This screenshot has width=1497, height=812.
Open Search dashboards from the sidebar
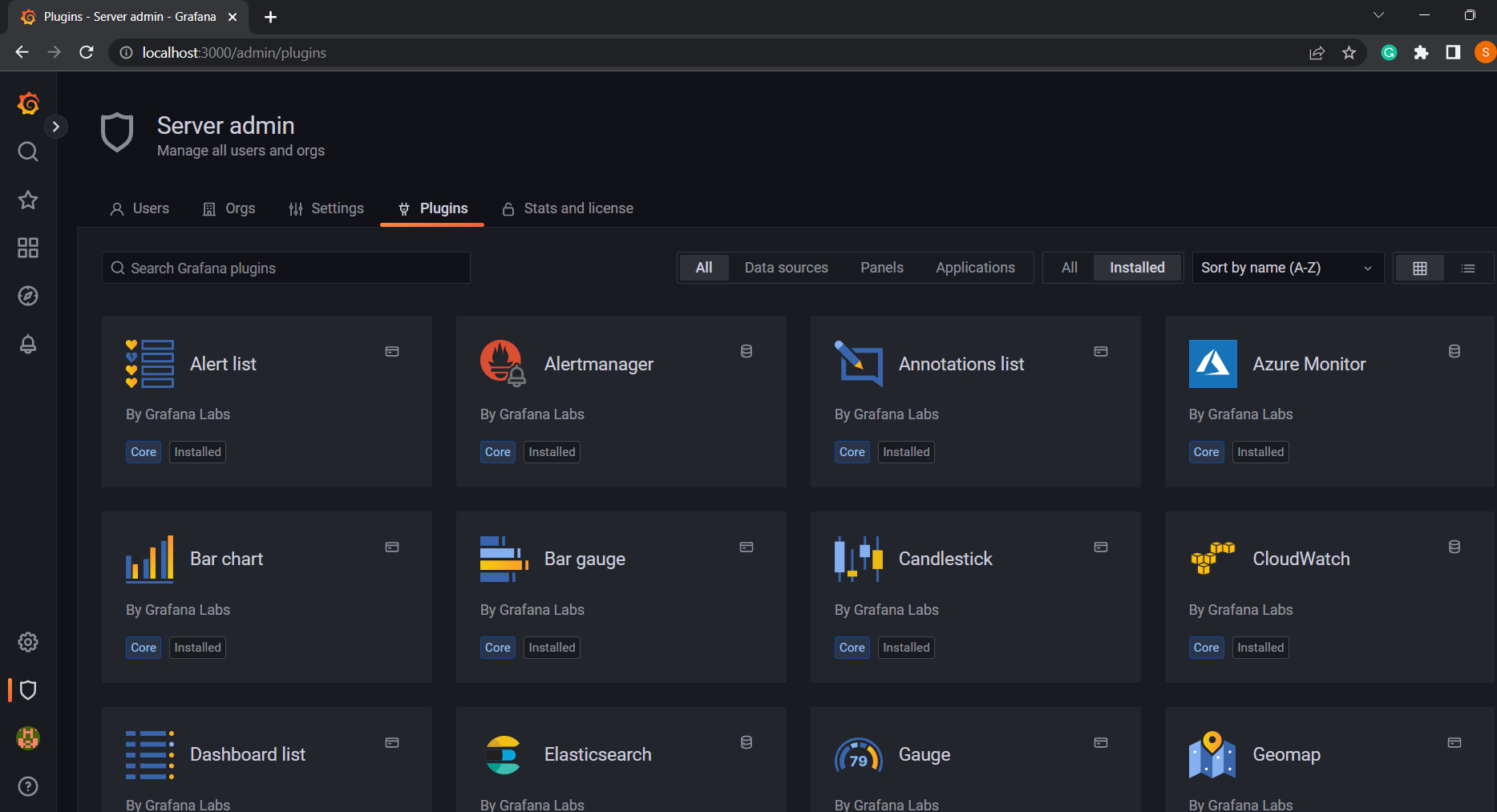pos(28,151)
